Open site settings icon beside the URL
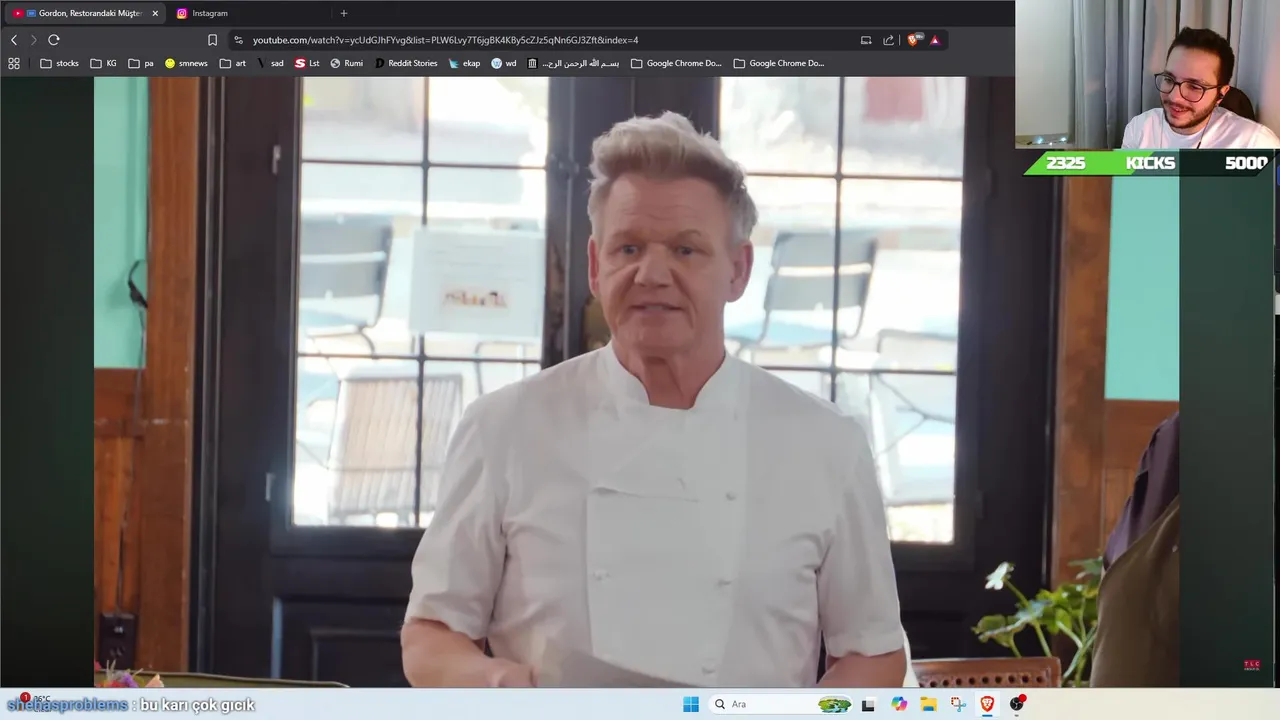 (x=238, y=40)
